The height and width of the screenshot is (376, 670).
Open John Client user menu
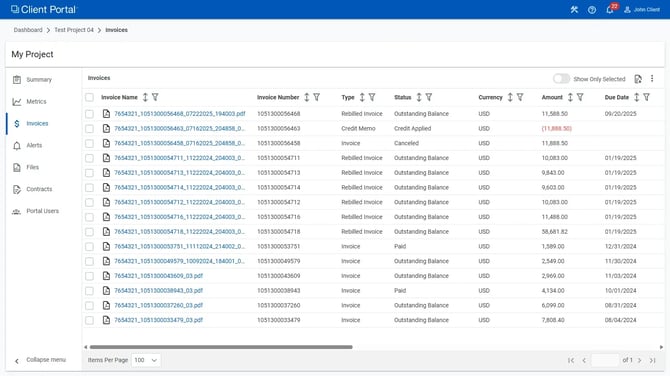tap(642, 9)
